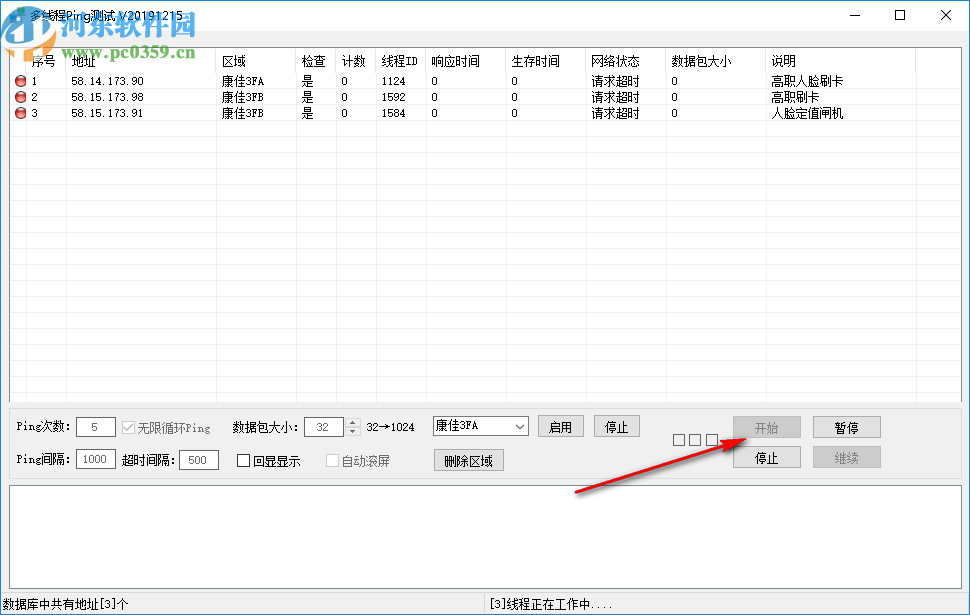Click the 数据包大小 input field
The image size is (970, 615).
pos(324,427)
